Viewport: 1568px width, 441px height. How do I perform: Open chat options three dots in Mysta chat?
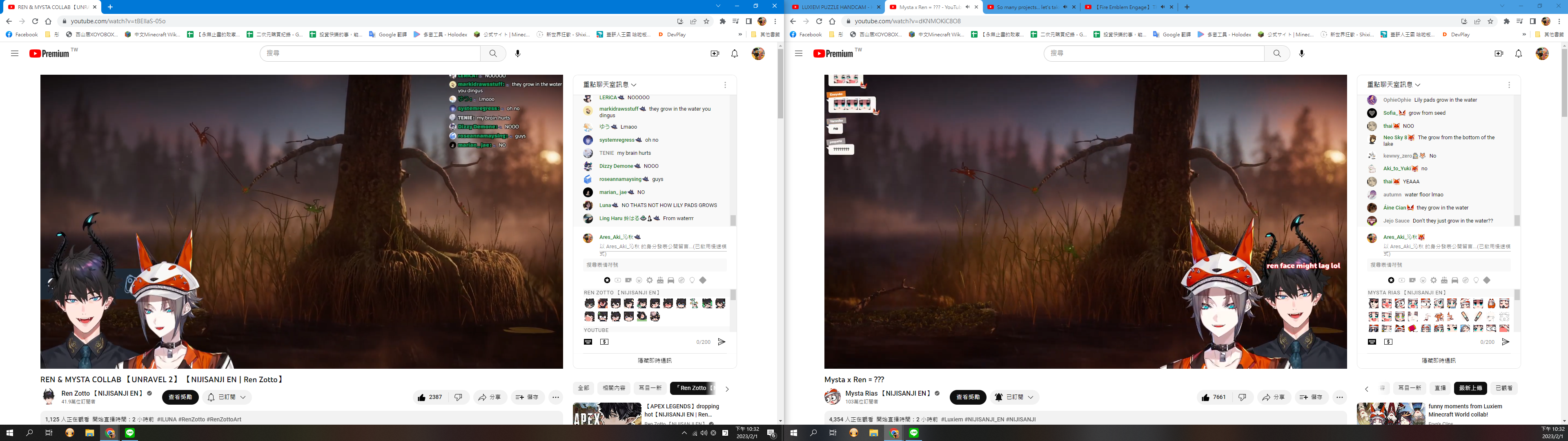point(1509,85)
